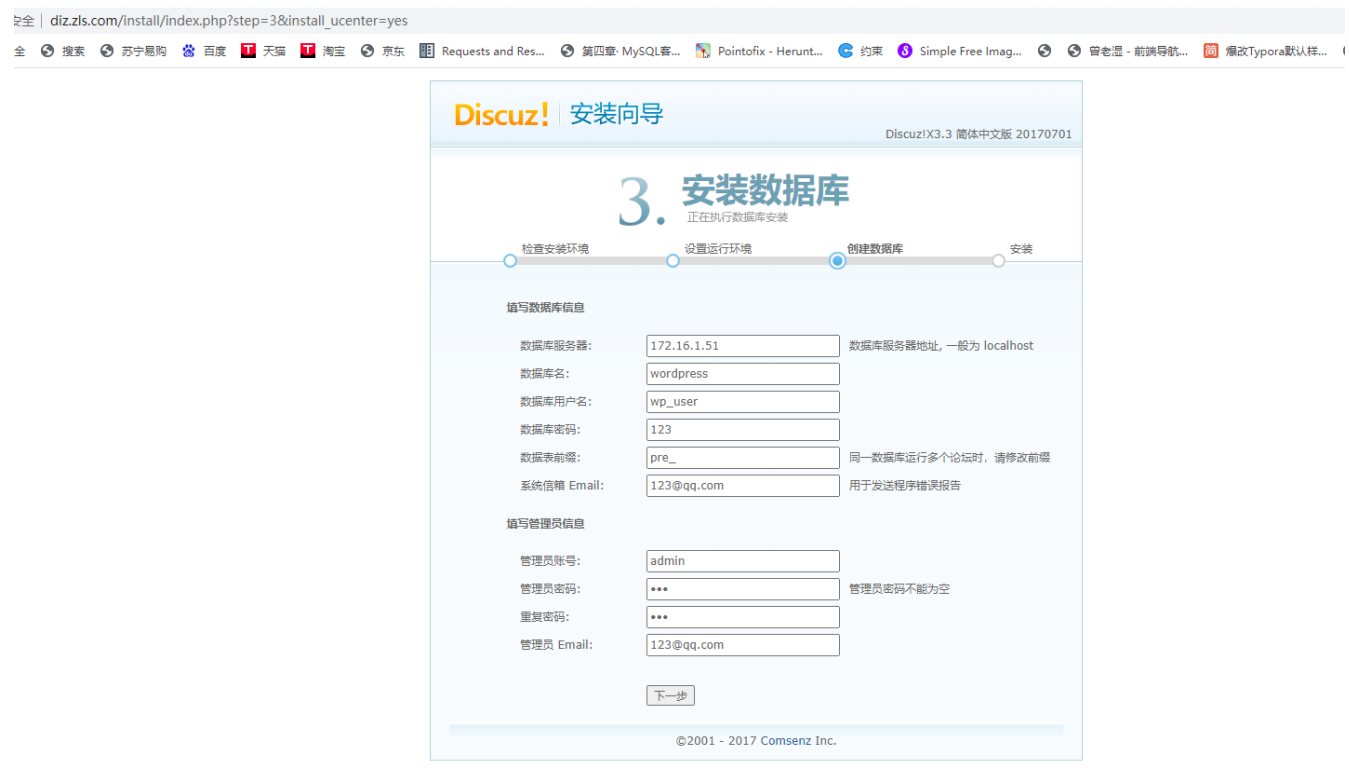This screenshot has height=768, width=1349.
Task: Open the 天猫 bookmark
Action: click(263, 51)
